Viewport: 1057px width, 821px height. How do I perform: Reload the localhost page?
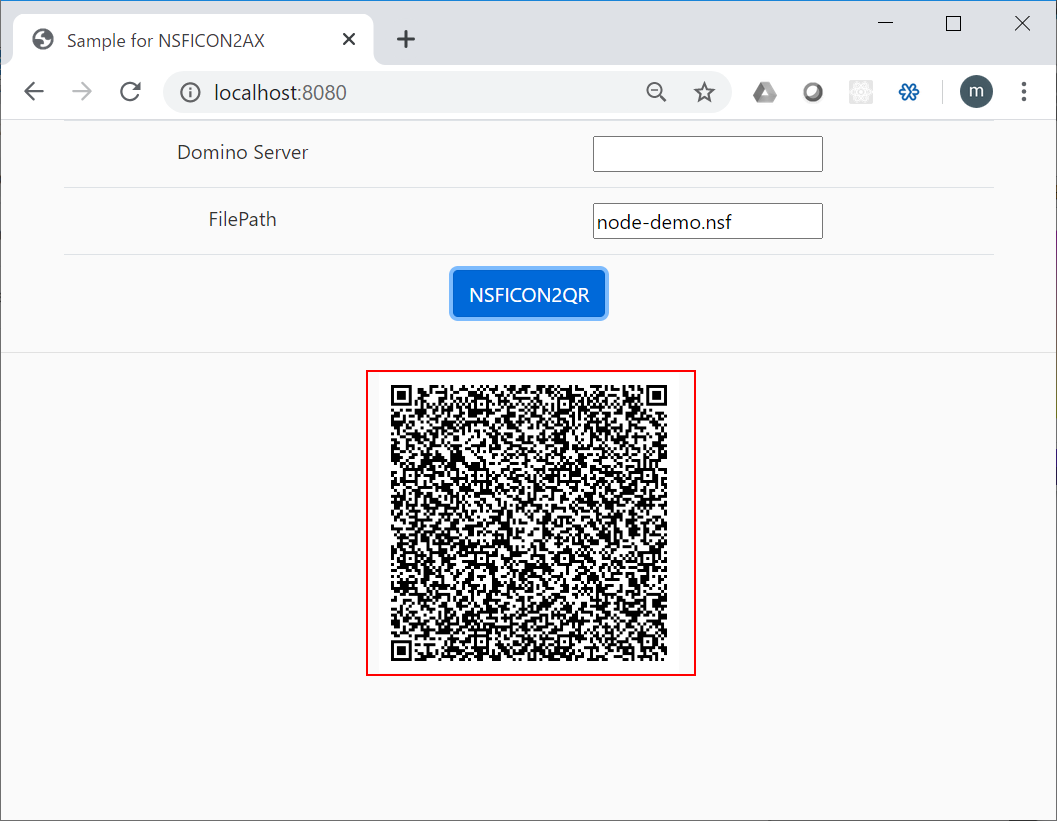pyautogui.click(x=130, y=92)
